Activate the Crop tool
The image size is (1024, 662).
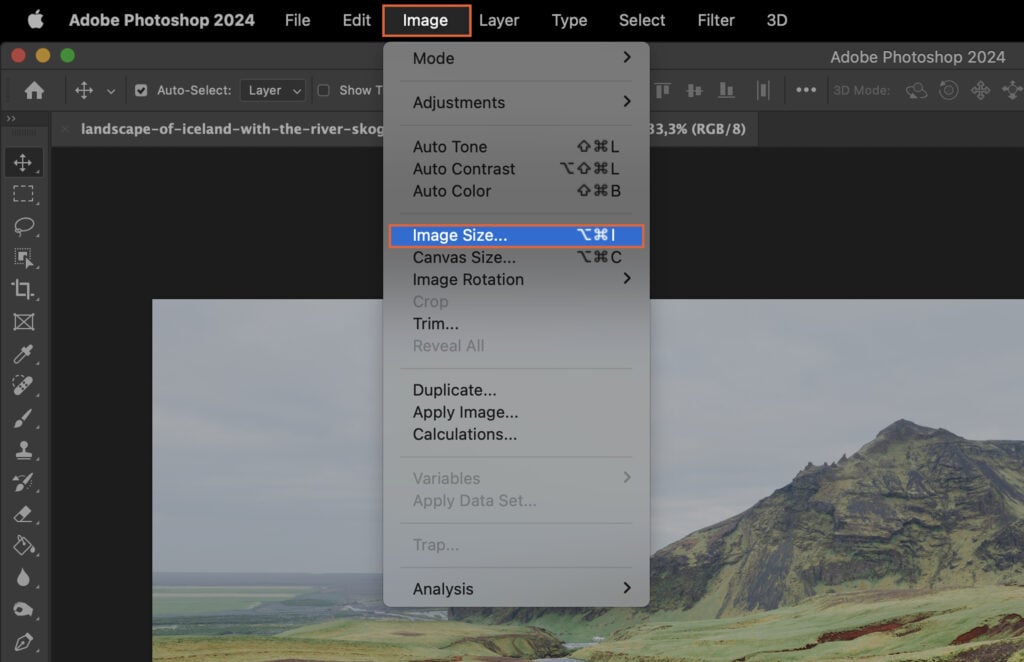point(24,290)
